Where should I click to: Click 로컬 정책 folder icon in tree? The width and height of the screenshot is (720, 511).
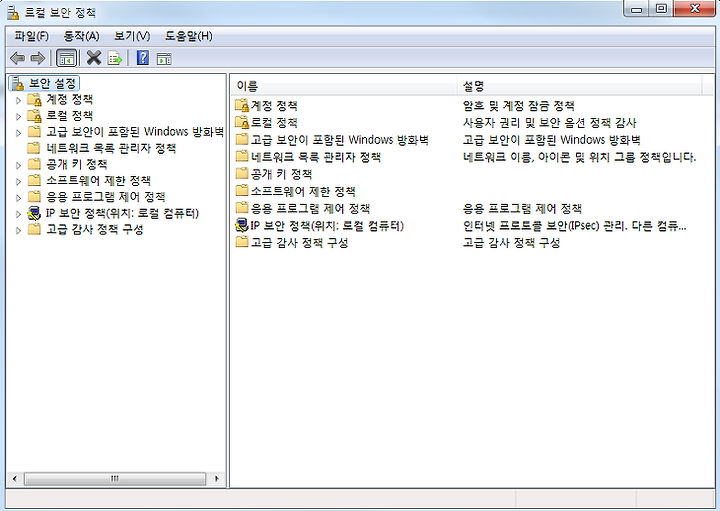(34, 115)
